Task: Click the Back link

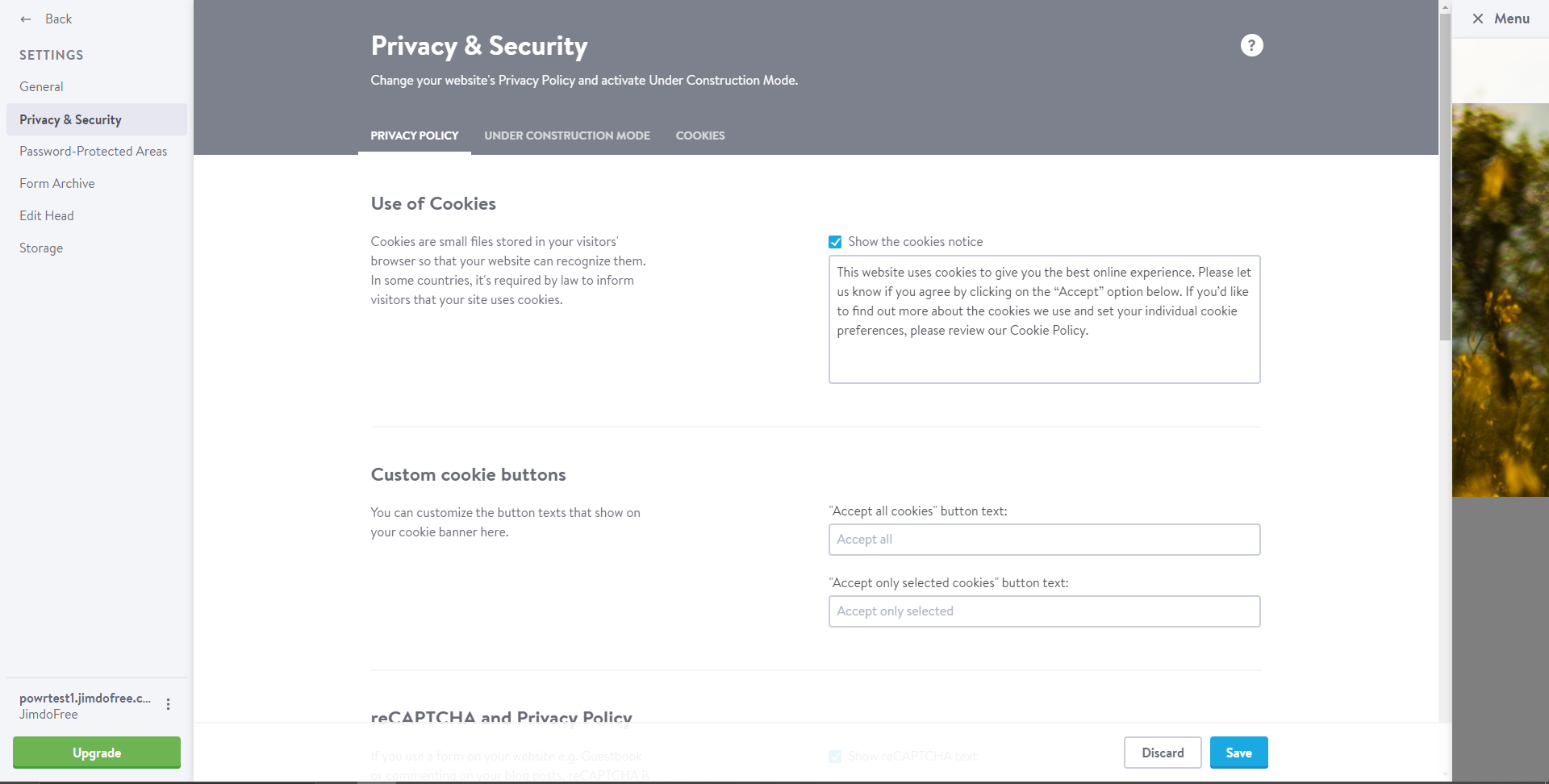Action: click(x=58, y=19)
